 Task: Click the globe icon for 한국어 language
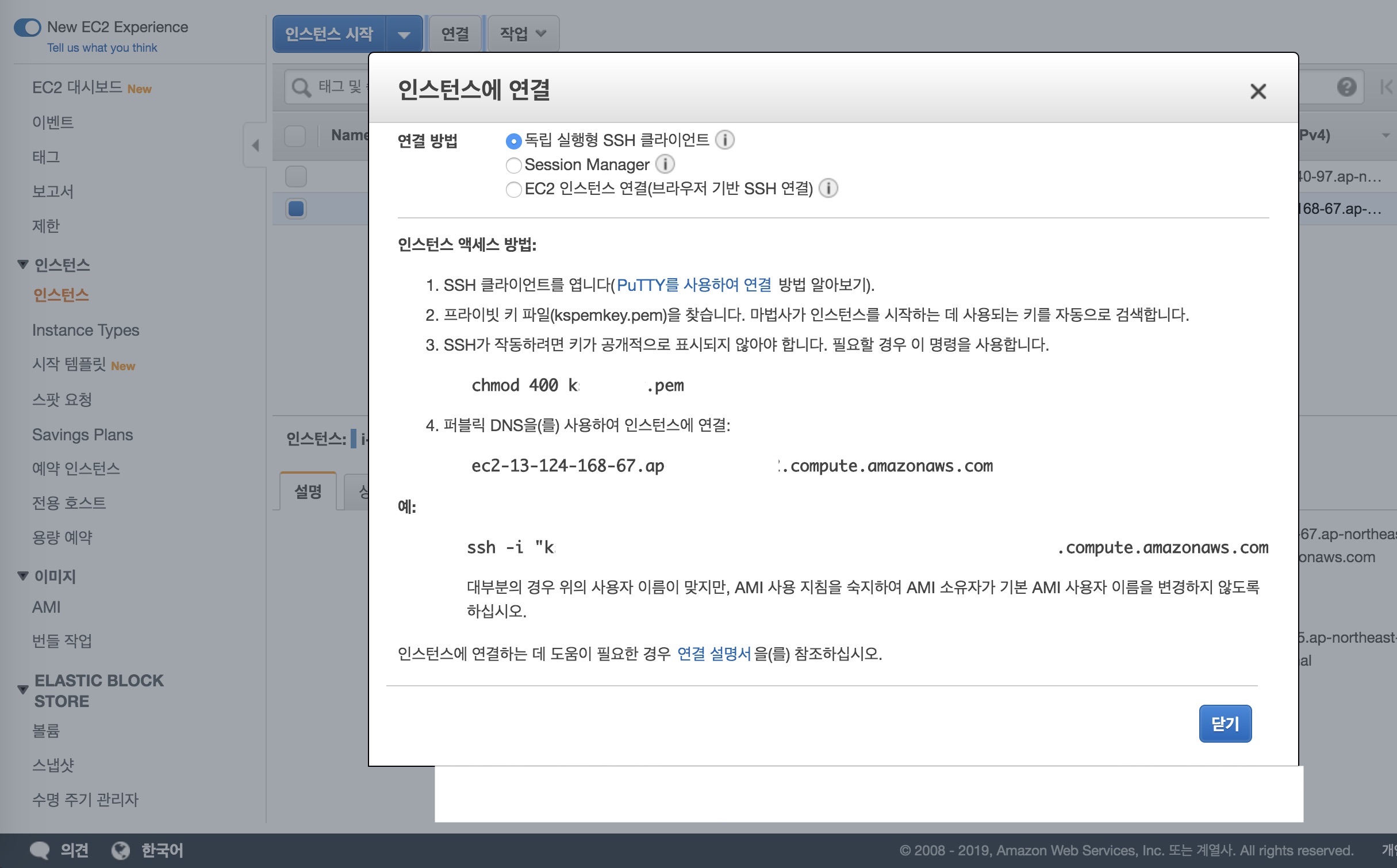coord(120,850)
